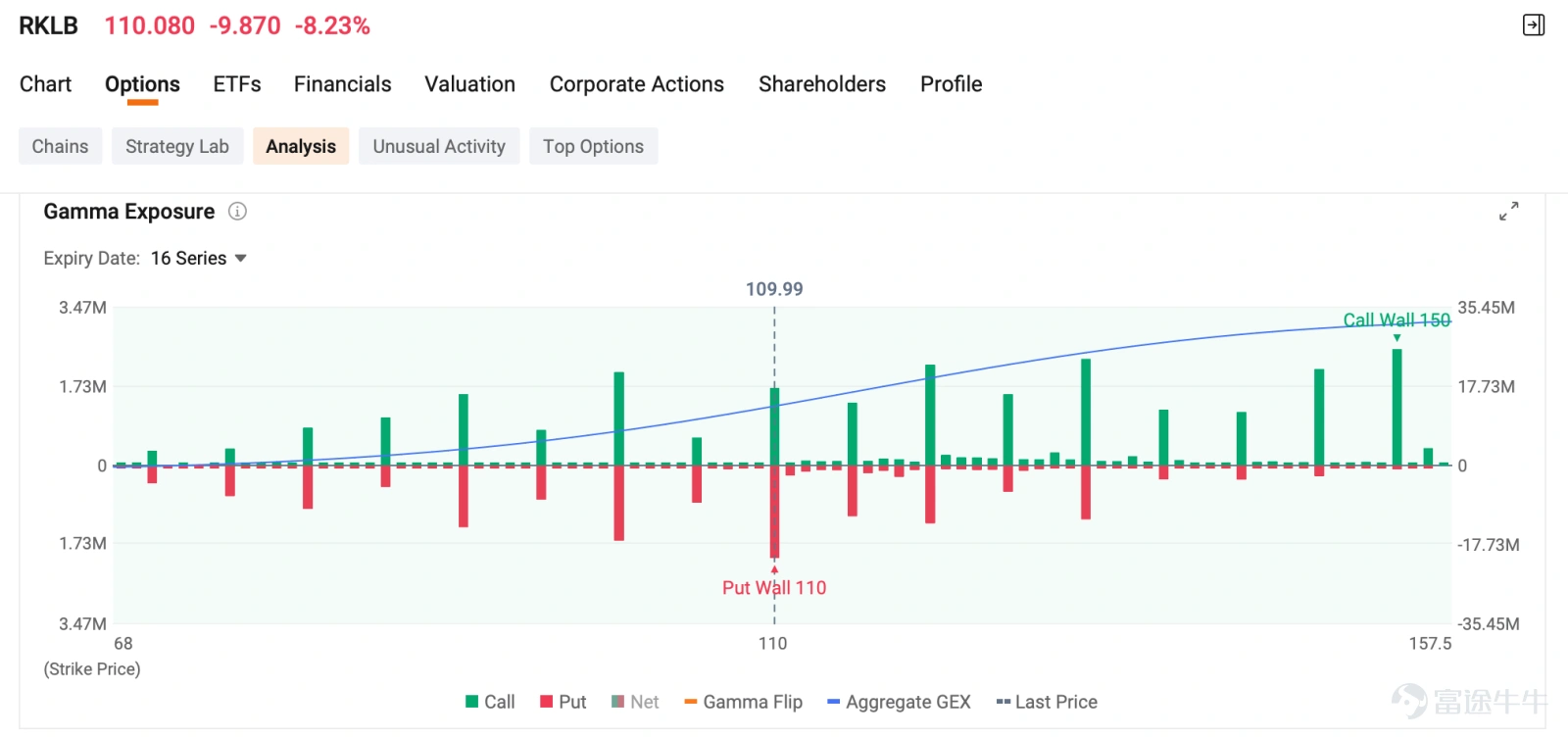Screen dimensions: 1568x737
Task: Toggle Aggregate GEX line in legend
Action: coord(899,702)
